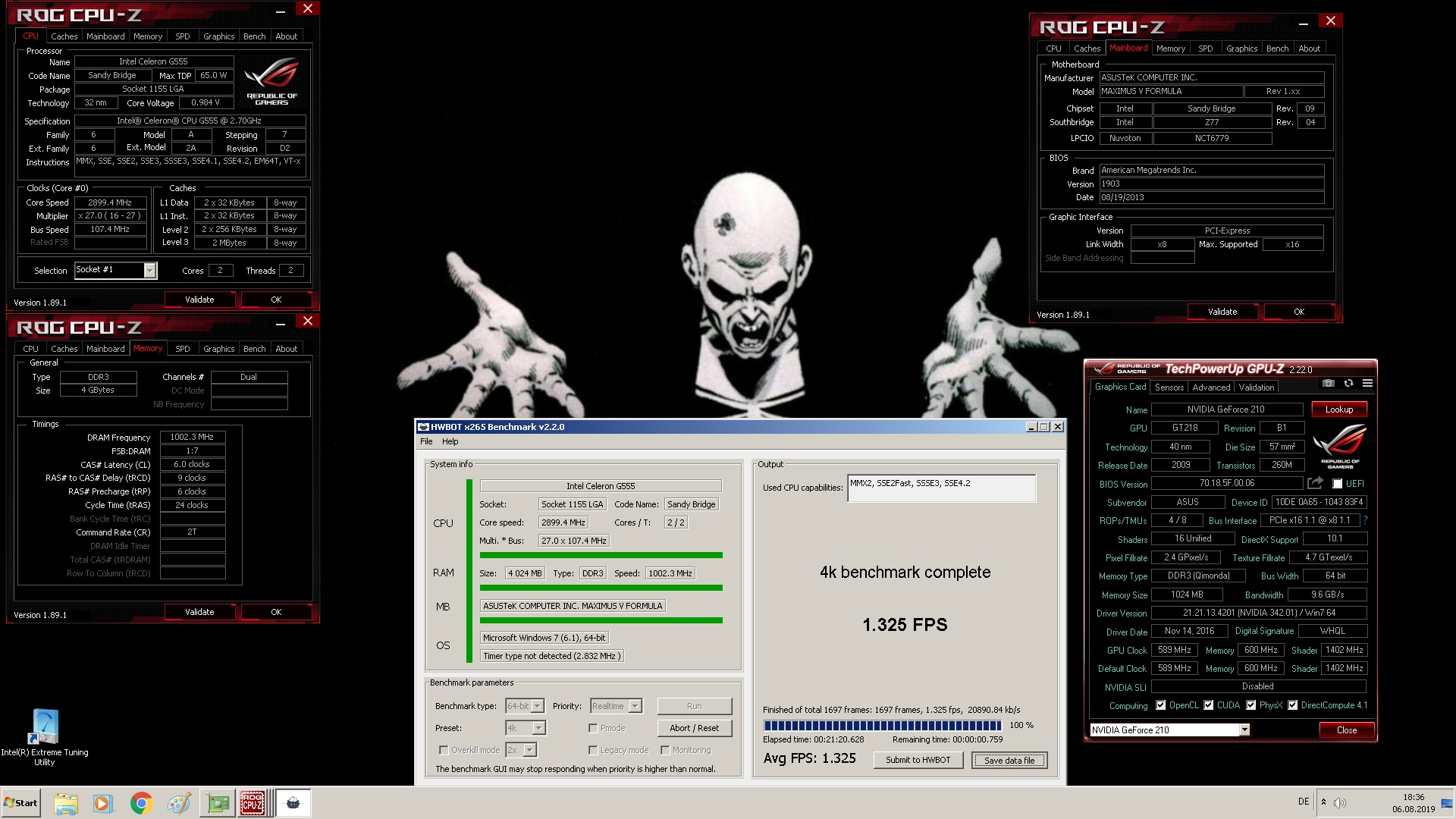Open the Help menu in HWBOT x265
This screenshot has width=1456, height=819.
(450, 441)
